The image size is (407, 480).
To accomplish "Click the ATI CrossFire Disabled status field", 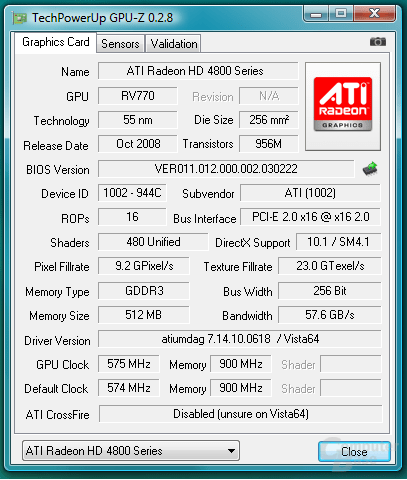I will pos(241,414).
